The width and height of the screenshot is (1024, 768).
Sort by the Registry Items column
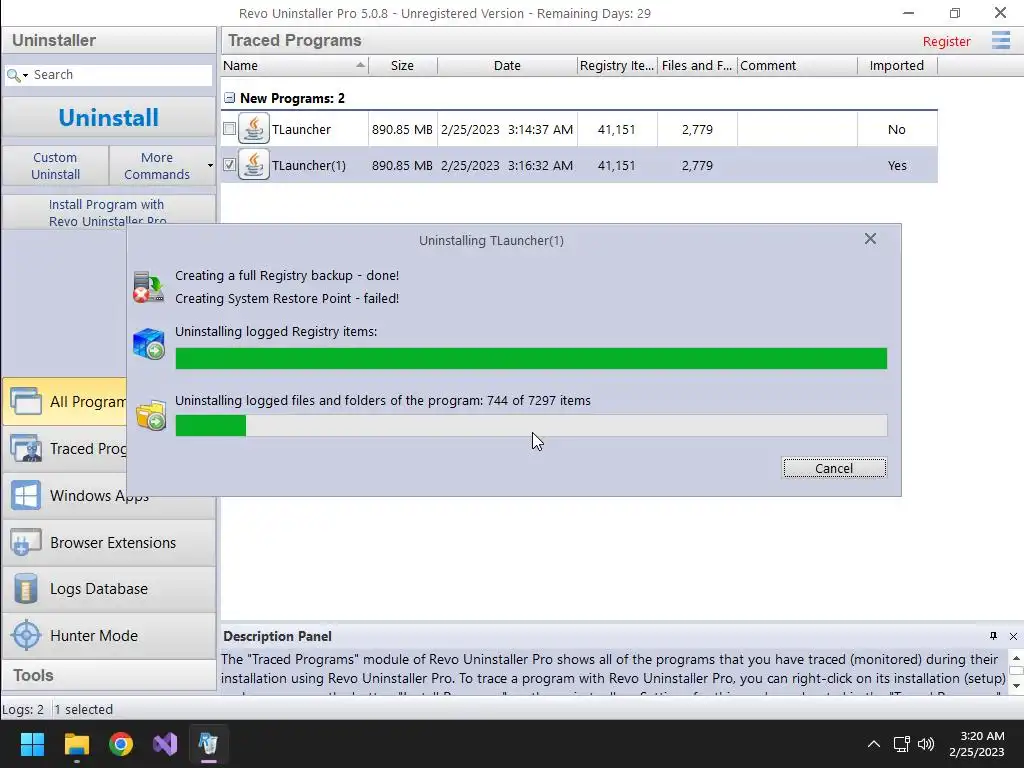pyautogui.click(x=617, y=65)
